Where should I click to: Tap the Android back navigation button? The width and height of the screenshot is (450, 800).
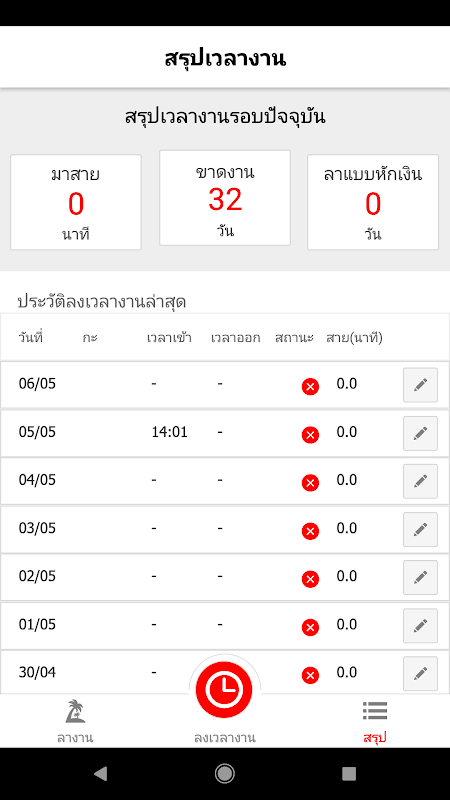[101, 774]
